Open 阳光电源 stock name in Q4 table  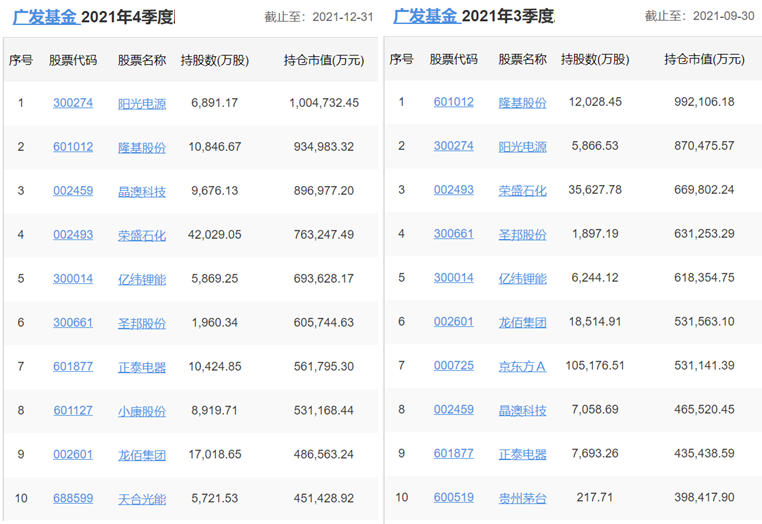click(142, 104)
